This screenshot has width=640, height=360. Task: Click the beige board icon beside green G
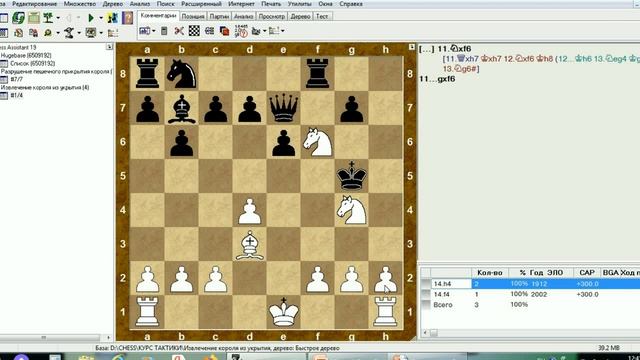34,18
